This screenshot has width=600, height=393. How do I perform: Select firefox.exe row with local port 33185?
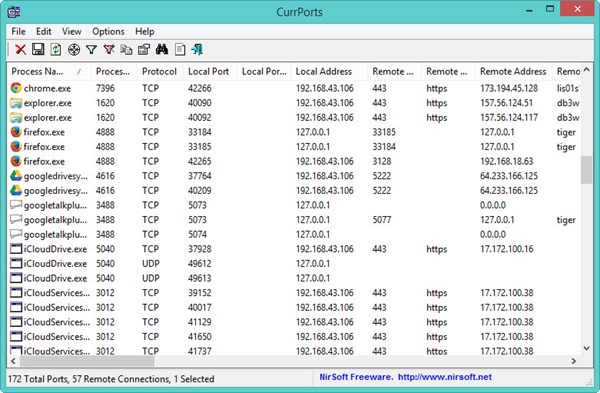point(294,147)
